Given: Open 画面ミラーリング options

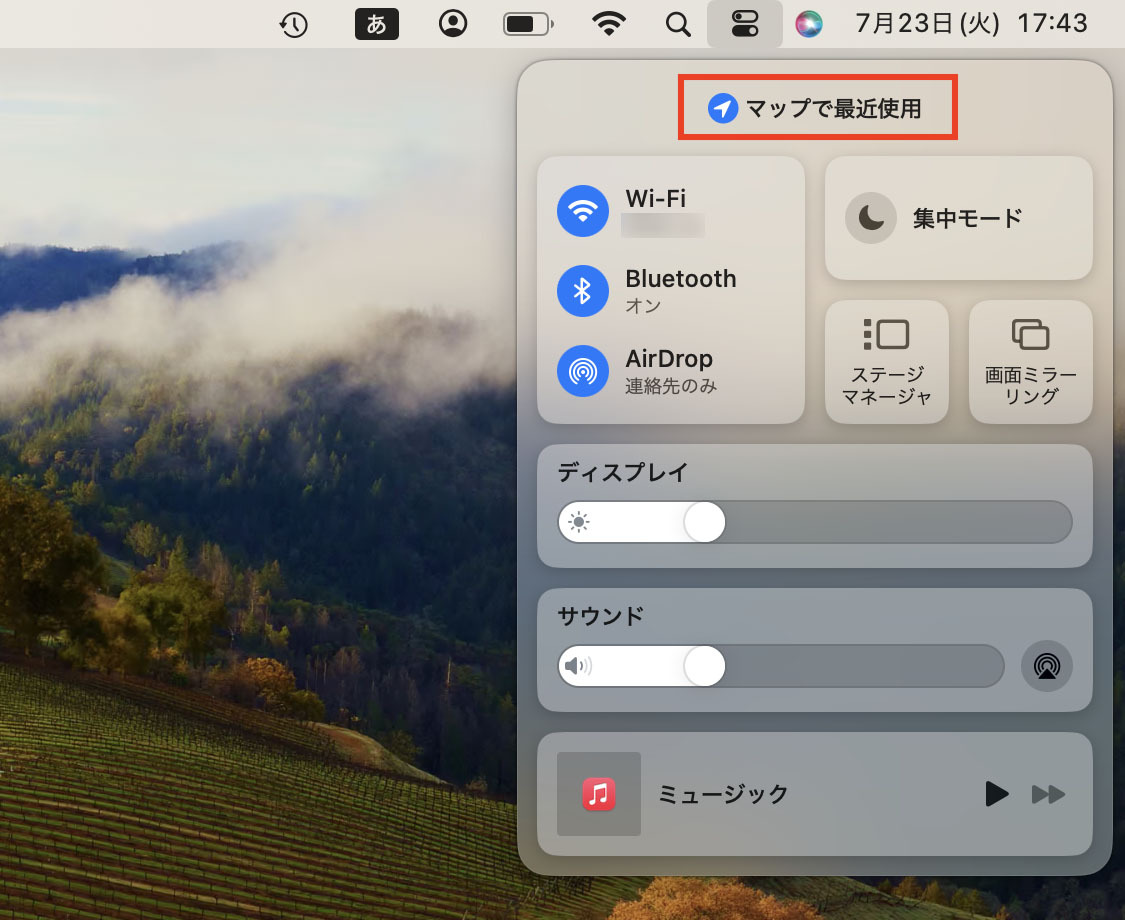Looking at the screenshot, I should (1030, 362).
